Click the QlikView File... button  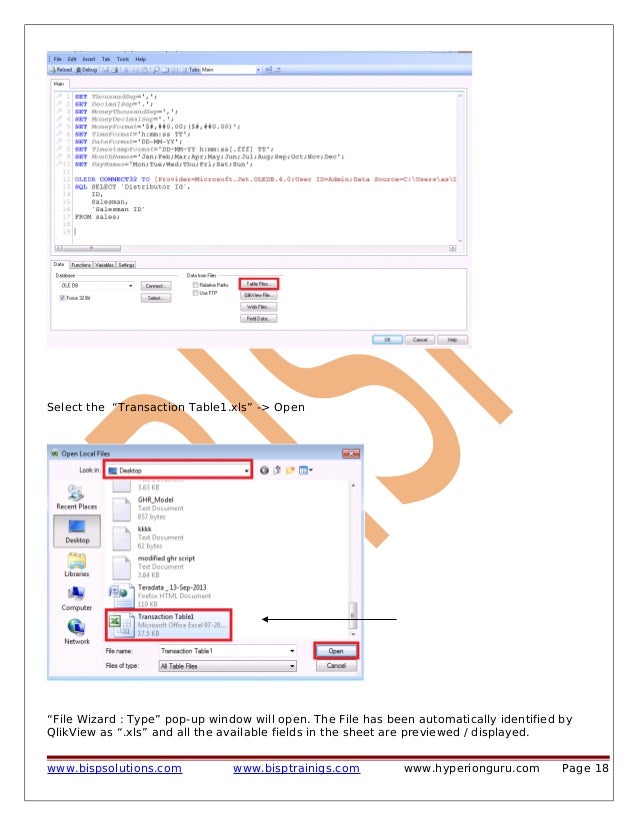(258, 296)
